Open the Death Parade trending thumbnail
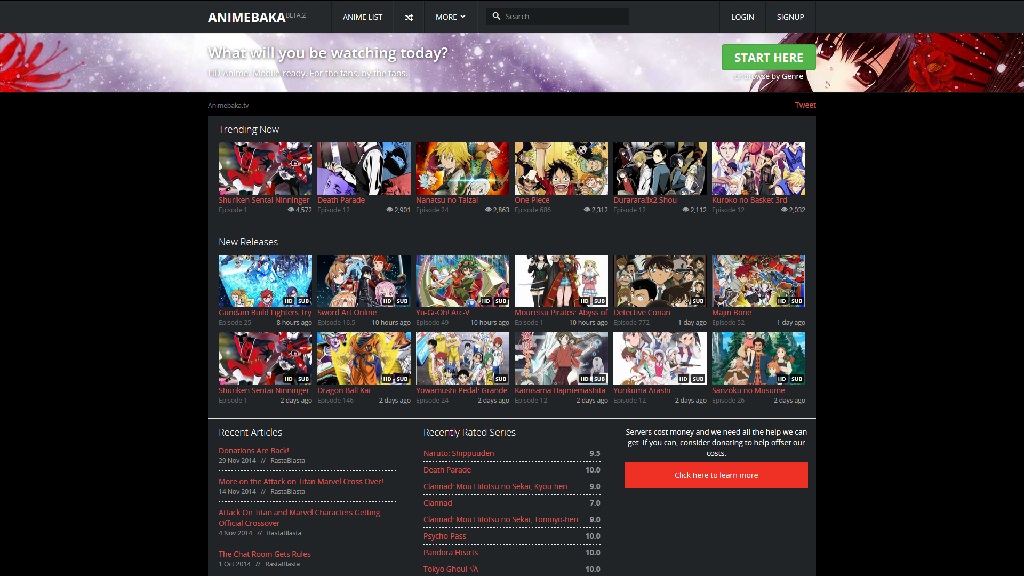The width and height of the screenshot is (1024, 576). (x=364, y=168)
